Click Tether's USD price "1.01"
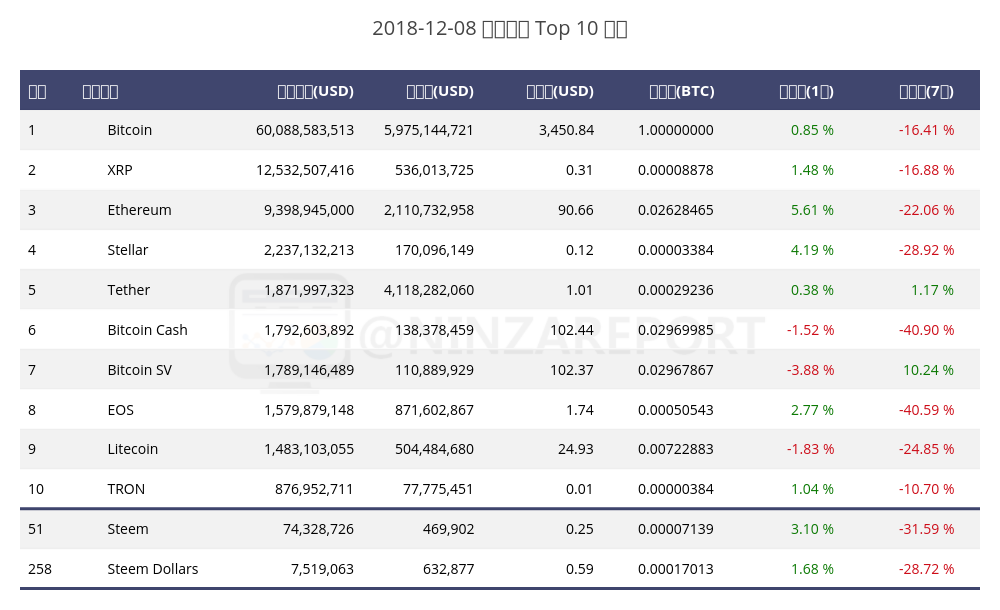Image resolution: width=1000 pixels, height=610 pixels. pyautogui.click(x=580, y=290)
